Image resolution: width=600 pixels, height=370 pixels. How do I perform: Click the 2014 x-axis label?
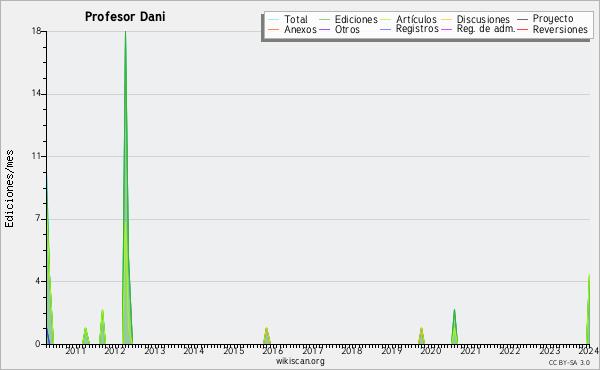pyautogui.click(x=194, y=350)
